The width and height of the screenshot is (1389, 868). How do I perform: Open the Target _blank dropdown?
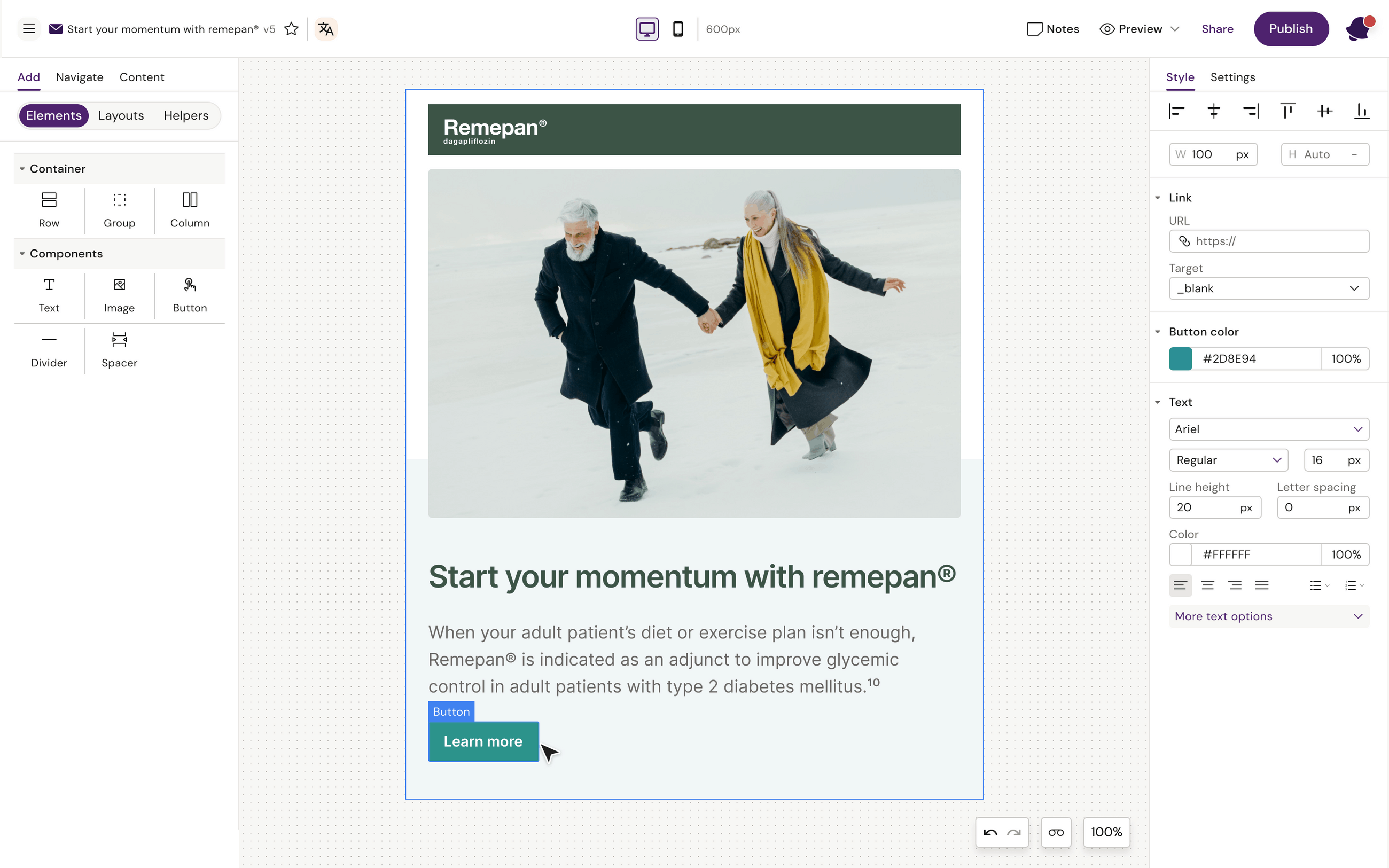pyautogui.click(x=1269, y=288)
